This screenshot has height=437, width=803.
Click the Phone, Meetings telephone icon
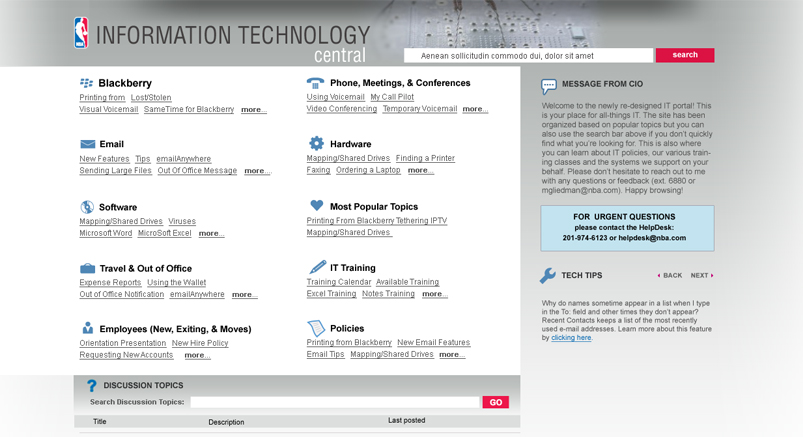point(315,83)
